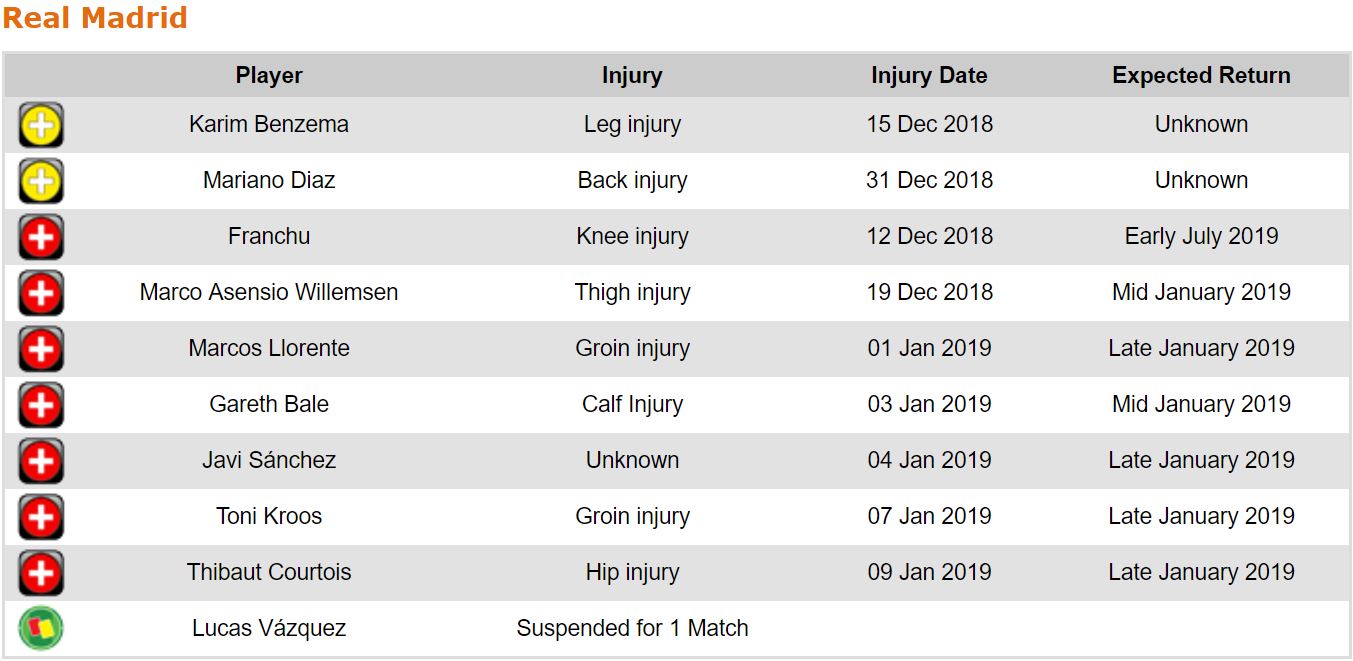Click the red injury icon next to Franchu
The height and width of the screenshot is (661, 1353).
(x=41, y=238)
